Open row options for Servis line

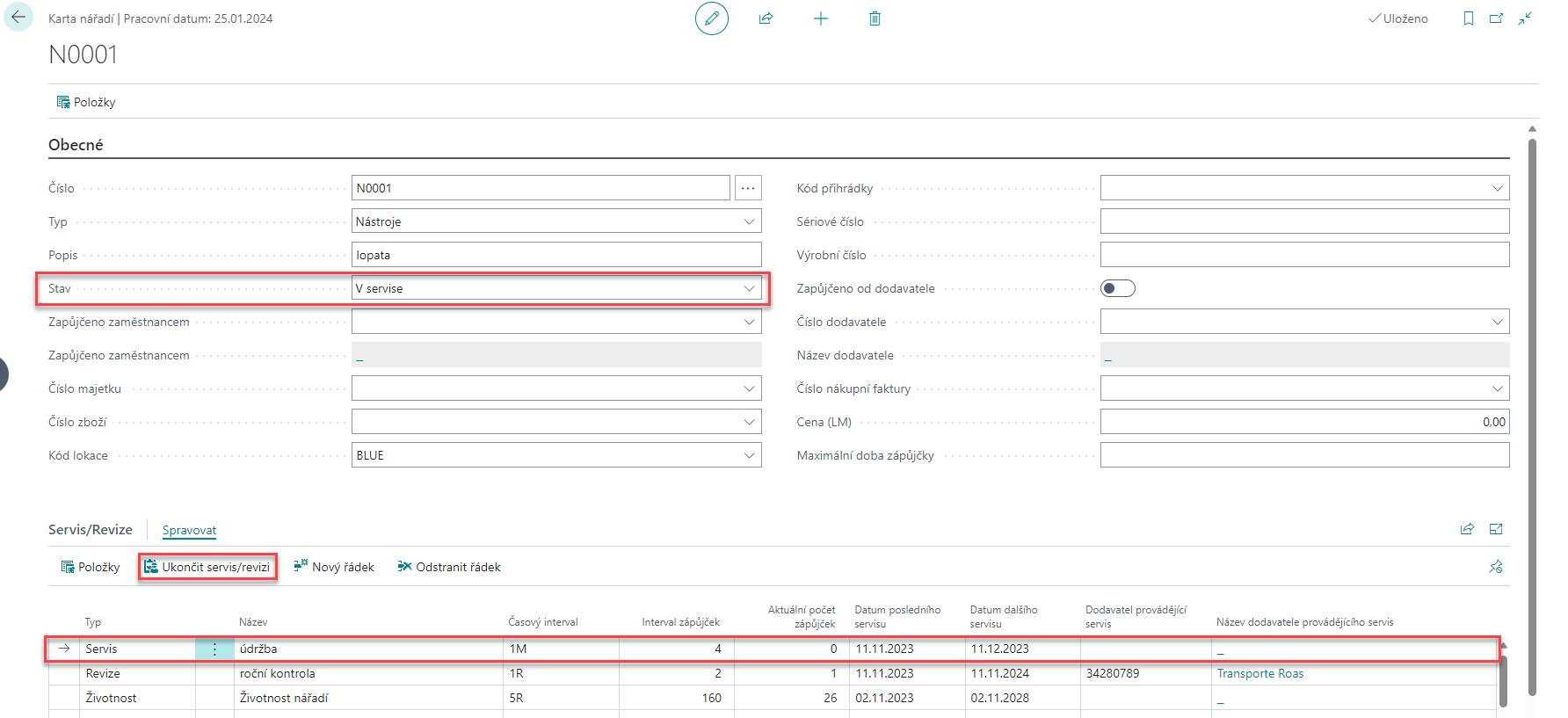click(214, 649)
